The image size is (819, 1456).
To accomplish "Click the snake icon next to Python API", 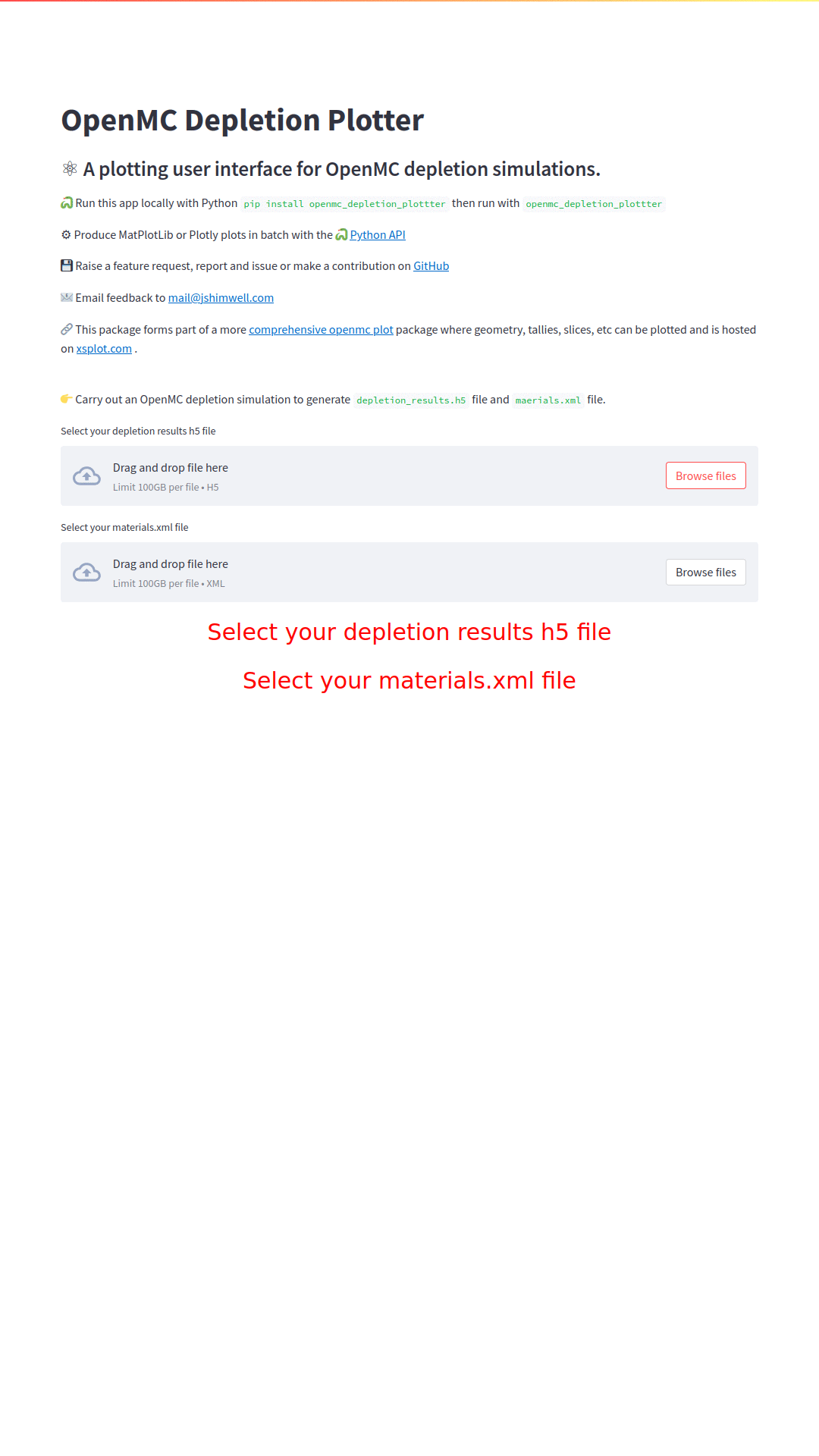I will click(341, 234).
